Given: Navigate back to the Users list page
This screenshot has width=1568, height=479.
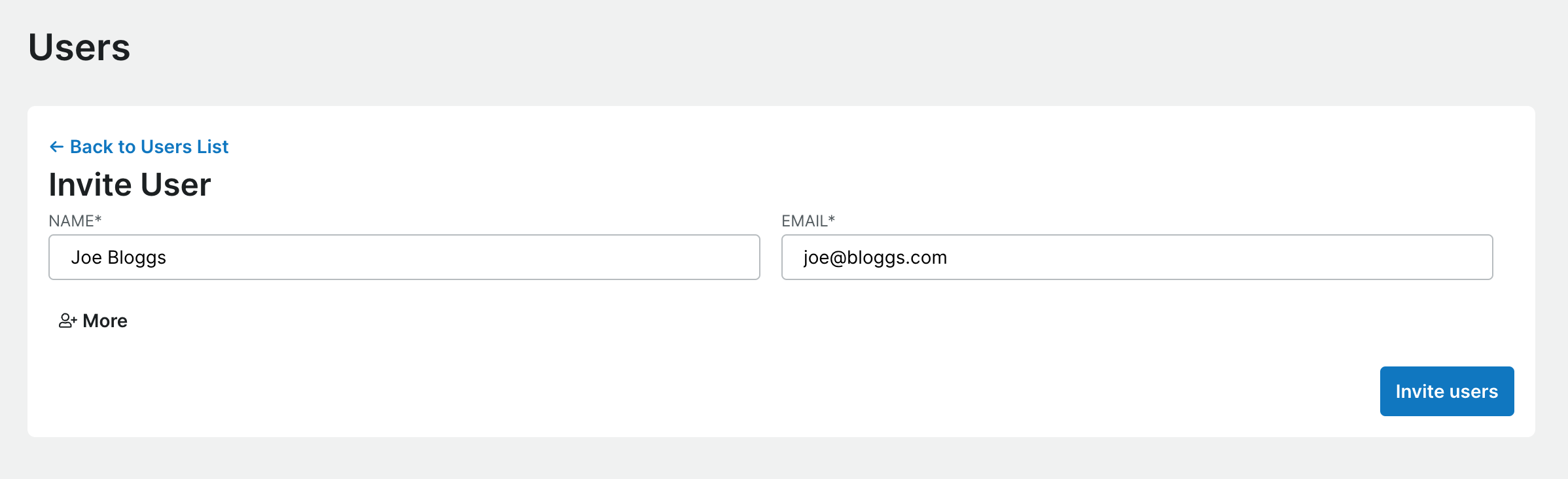Looking at the screenshot, I should click(149, 146).
